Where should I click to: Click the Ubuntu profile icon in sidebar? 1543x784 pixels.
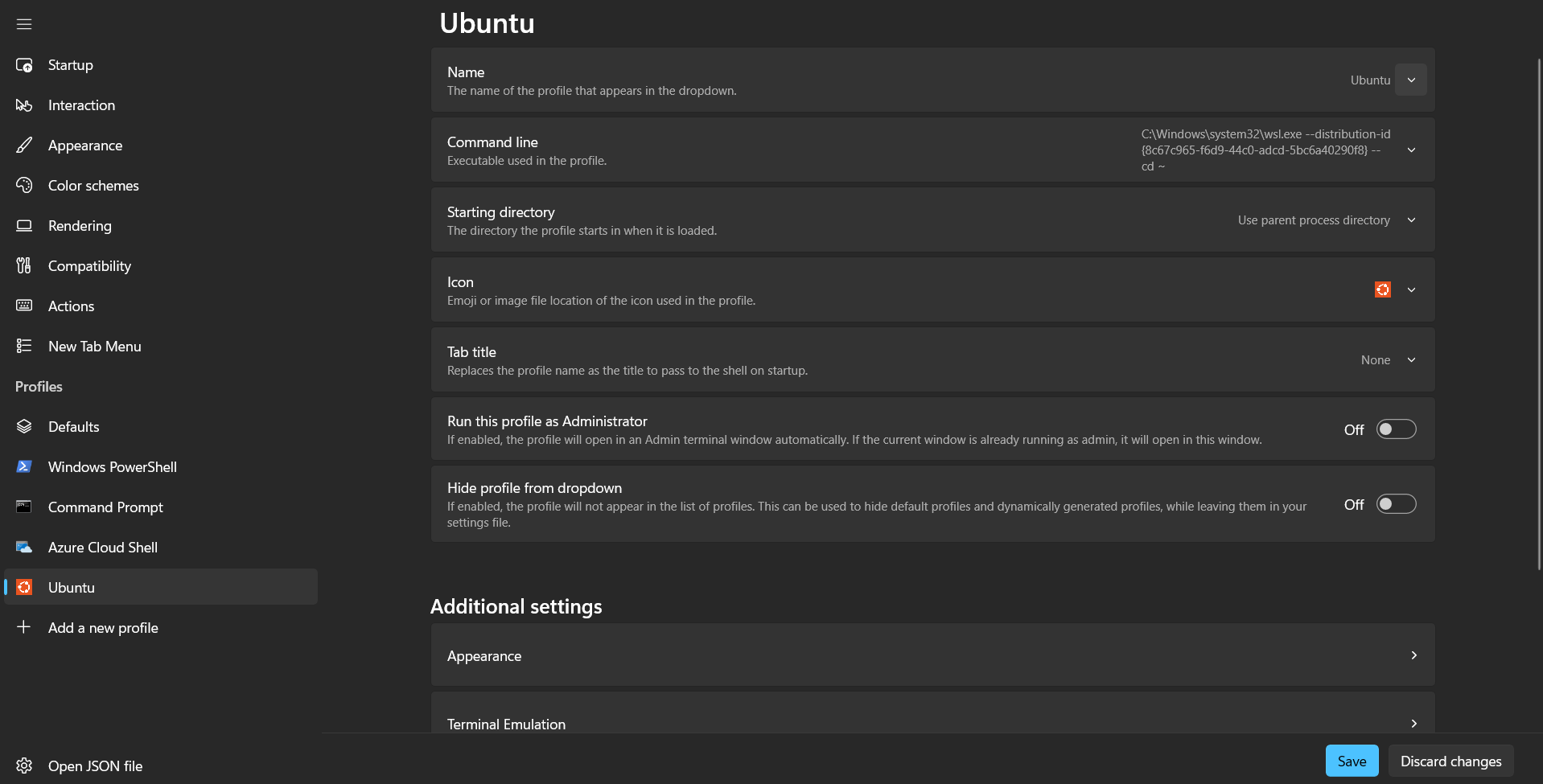24,588
